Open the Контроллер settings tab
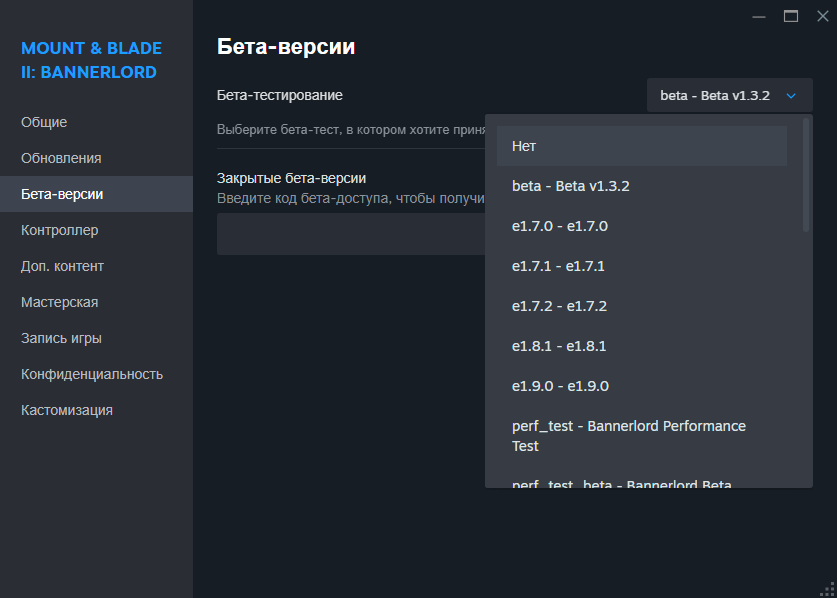The width and height of the screenshot is (837, 598). point(96,231)
